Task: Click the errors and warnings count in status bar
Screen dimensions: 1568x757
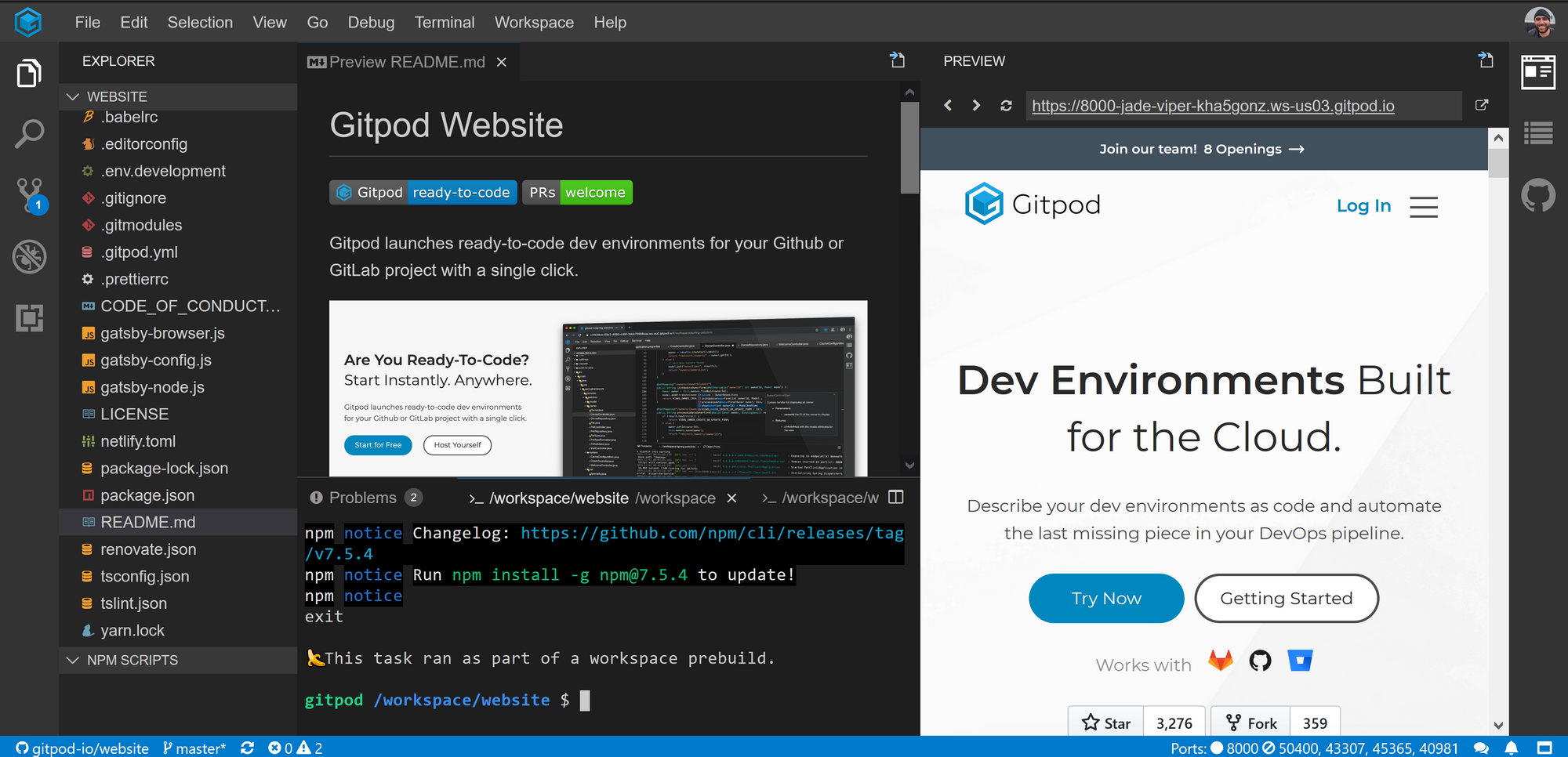Action: tap(295, 748)
